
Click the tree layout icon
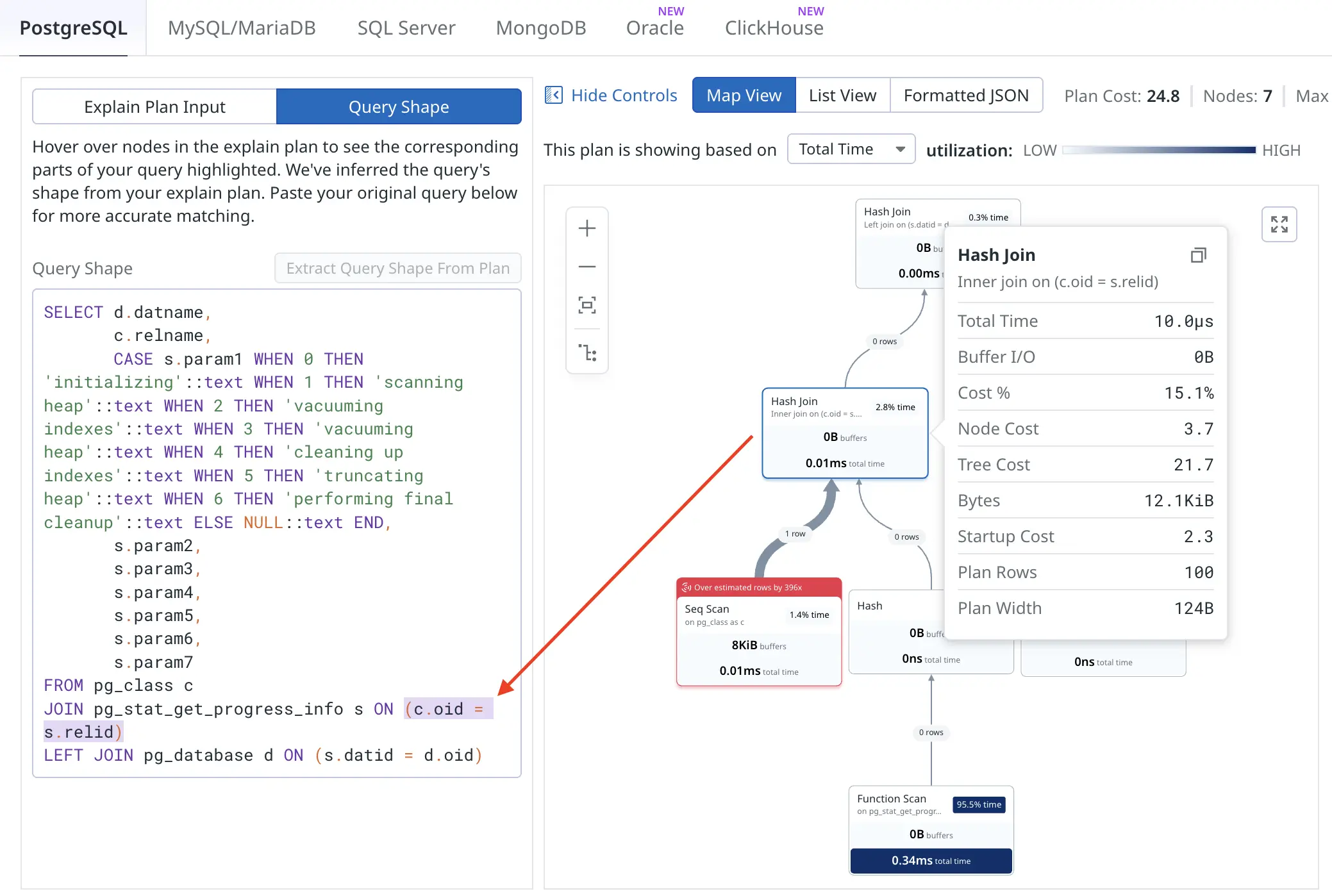click(587, 353)
